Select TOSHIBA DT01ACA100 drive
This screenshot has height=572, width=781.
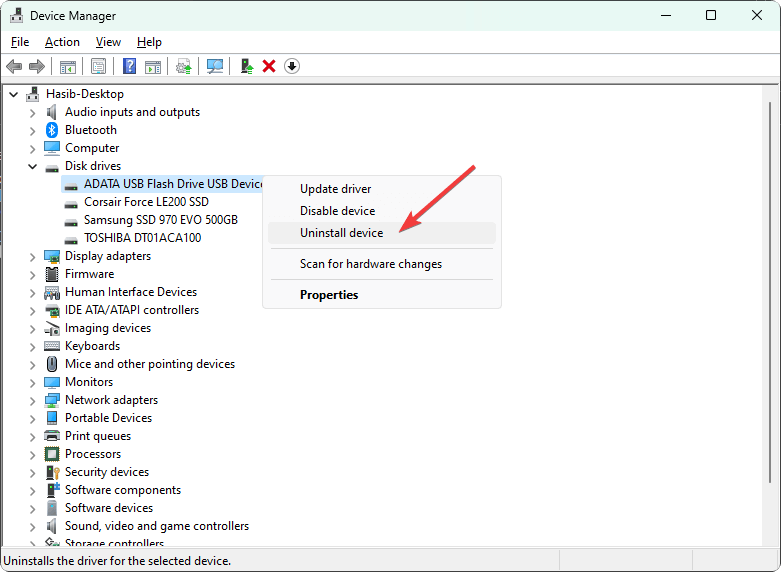coord(142,238)
